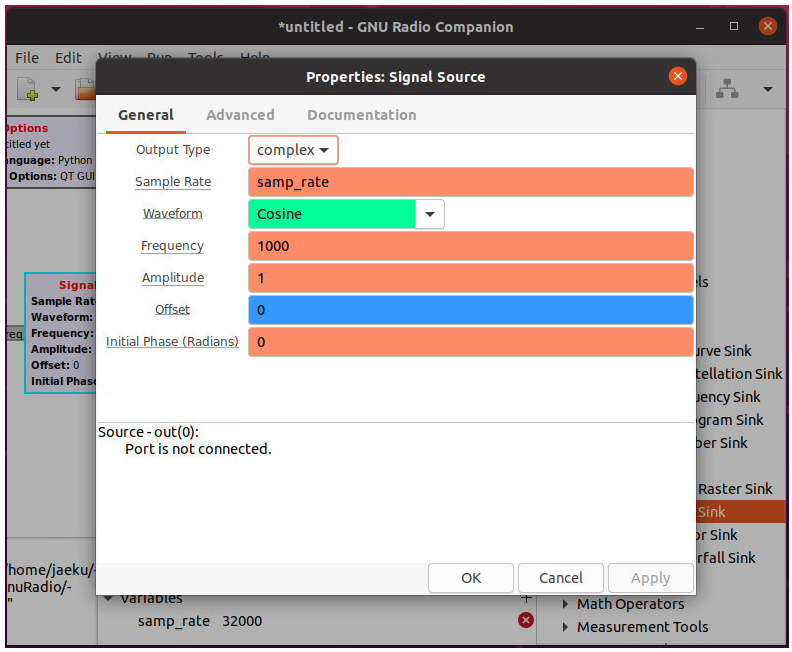Click the Offset label
Image resolution: width=792 pixels, height=652 pixels.
(x=172, y=310)
